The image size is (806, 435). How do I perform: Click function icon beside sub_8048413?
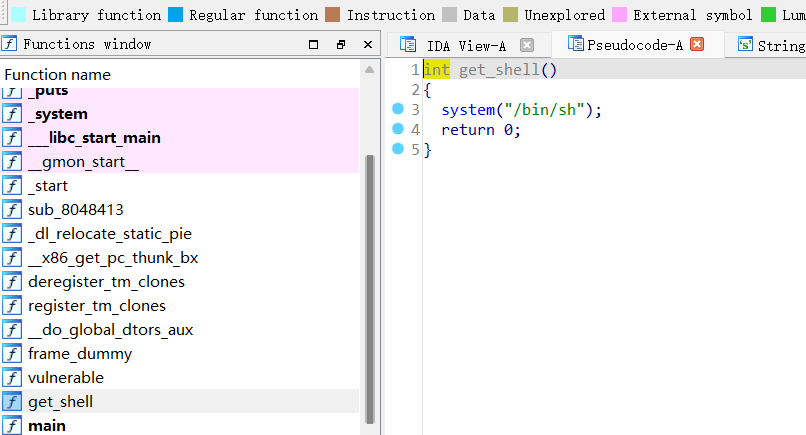click(12, 210)
